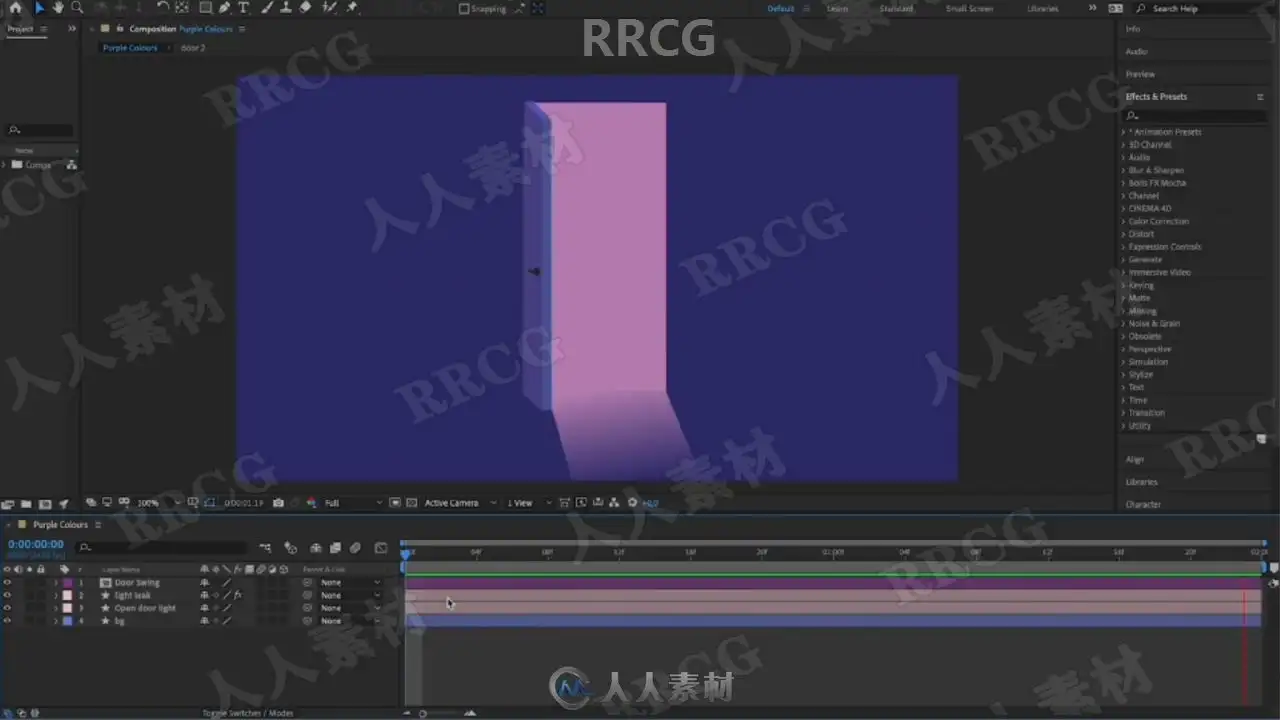Create a new composition from the Project panel

pos(45,504)
